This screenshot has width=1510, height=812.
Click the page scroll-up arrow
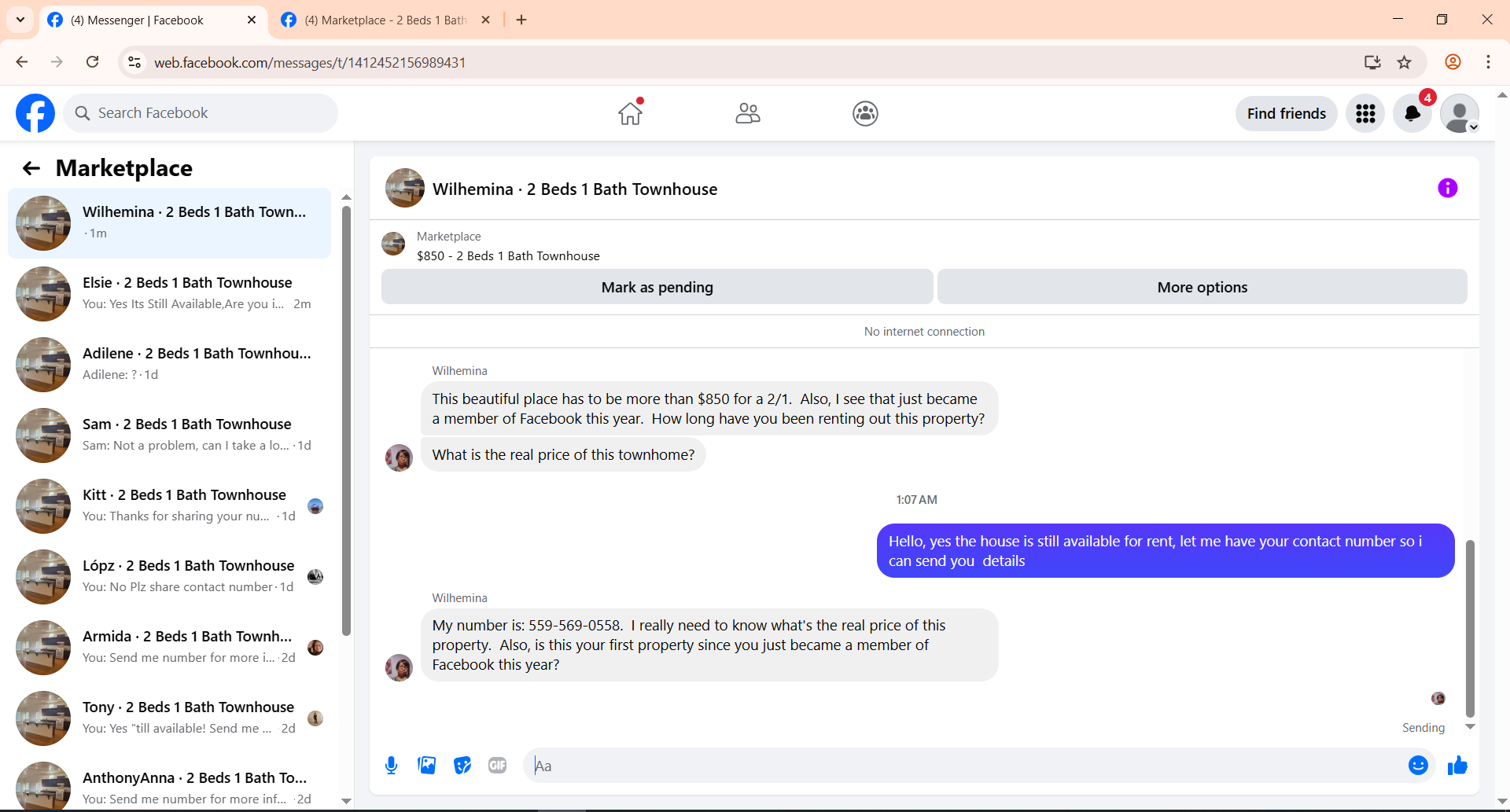pyautogui.click(x=1502, y=95)
